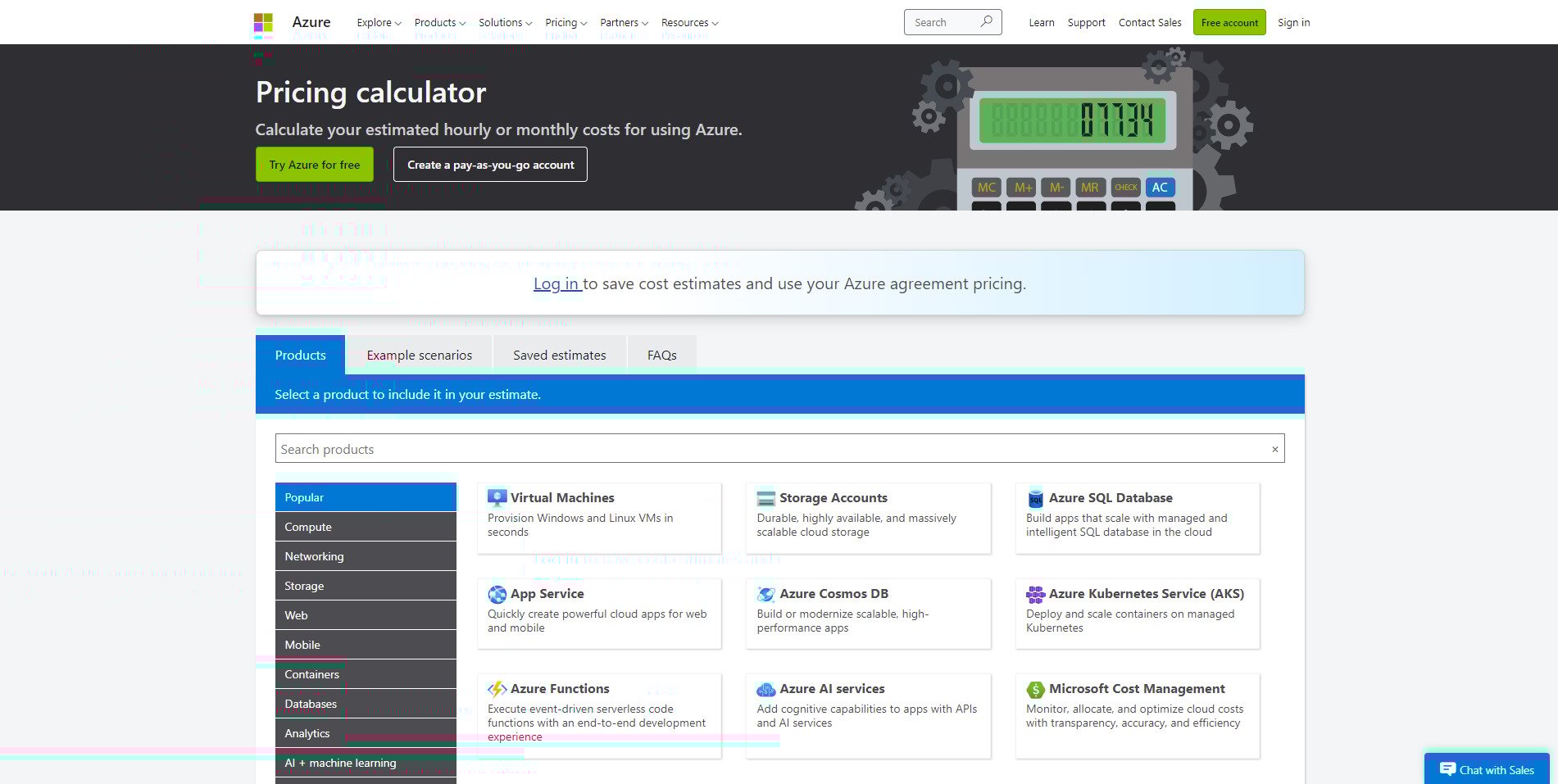Add Virtual Machines to the estimate
1558x784 pixels.
pyautogui.click(x=599, y=518)
